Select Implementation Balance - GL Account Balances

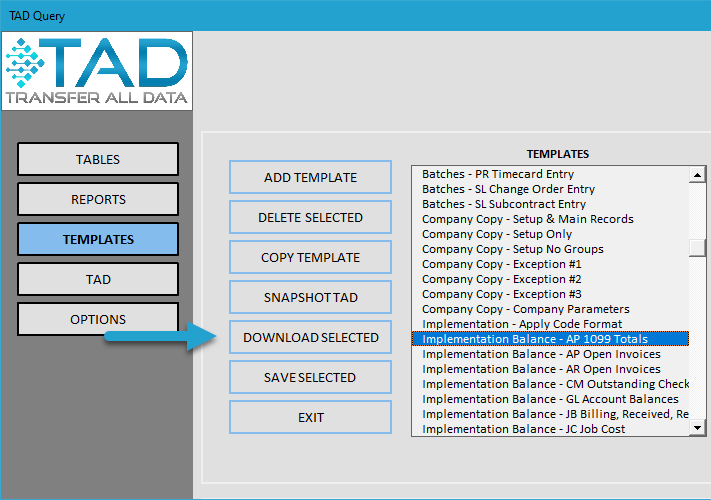coord(550,398)
